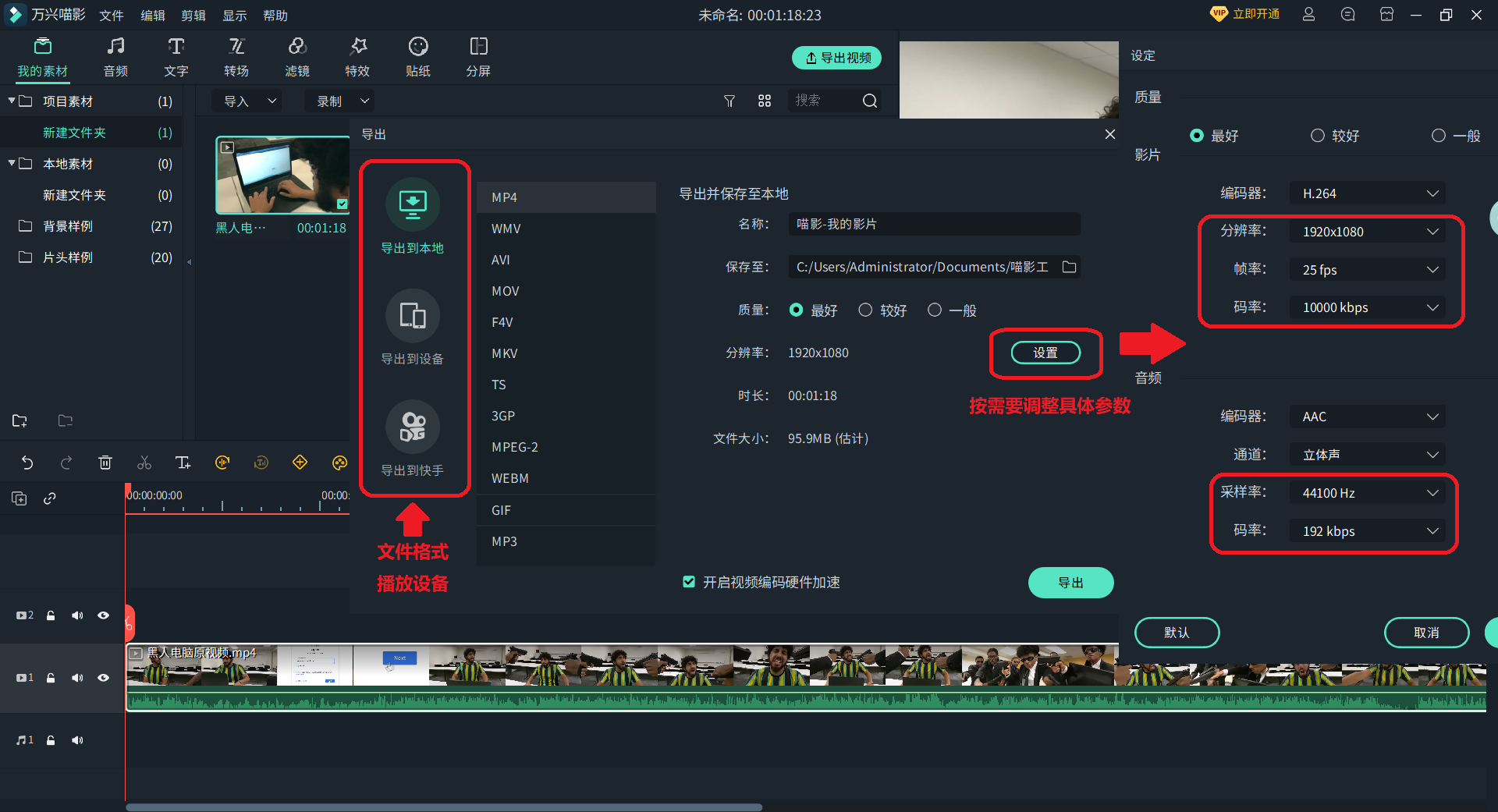Open the 转场 (Transitions) panel
Image resolution: width=1498 pixels, height=812 pixels.
[236, 56]
